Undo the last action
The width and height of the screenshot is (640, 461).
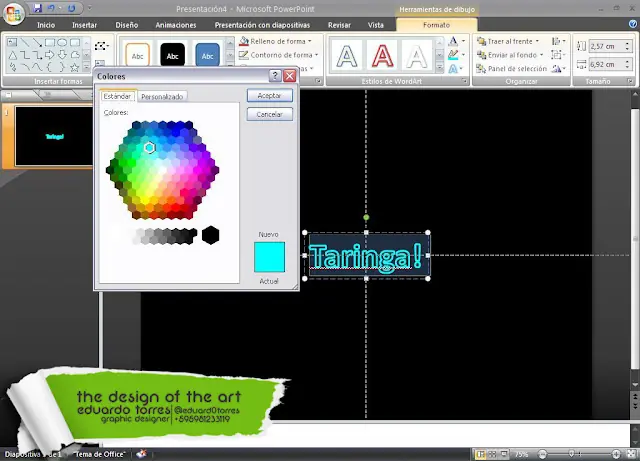coord(51,8)
